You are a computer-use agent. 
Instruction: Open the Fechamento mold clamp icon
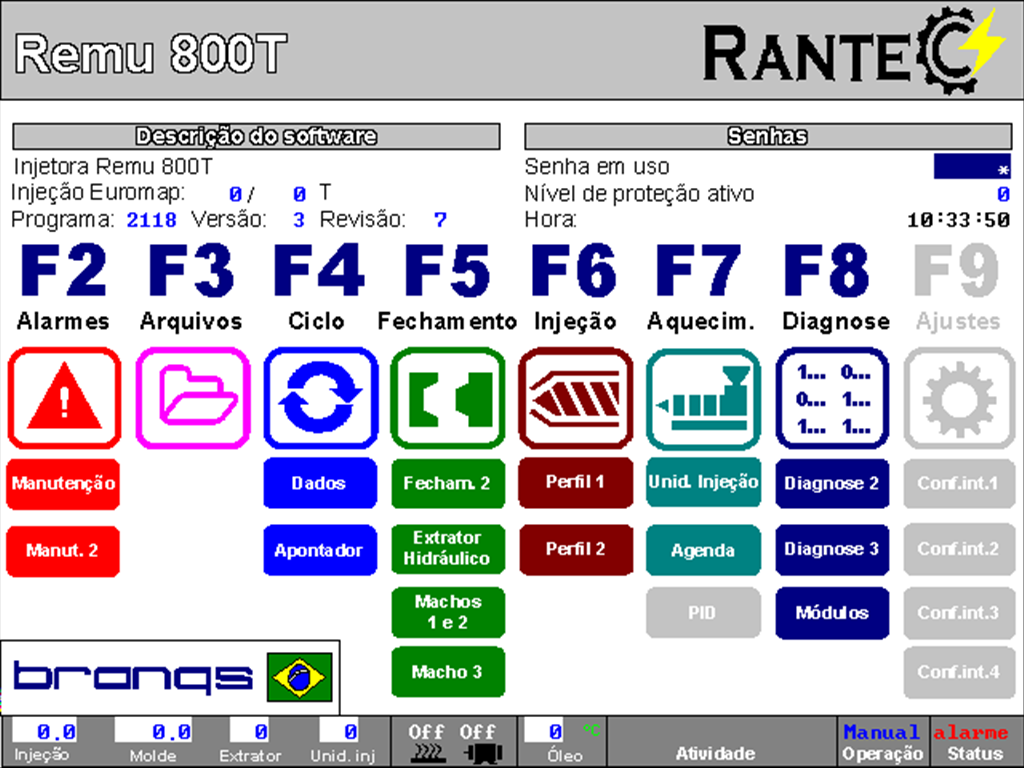coord(448,398)
